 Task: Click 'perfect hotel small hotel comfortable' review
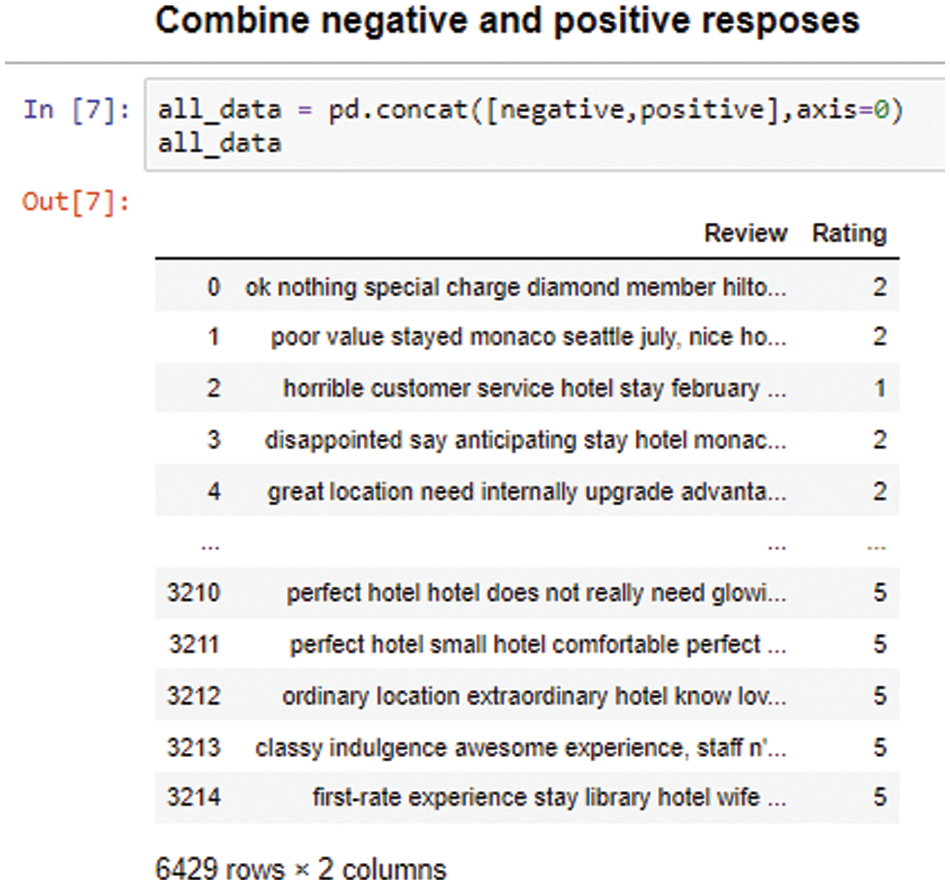[538, 644]
